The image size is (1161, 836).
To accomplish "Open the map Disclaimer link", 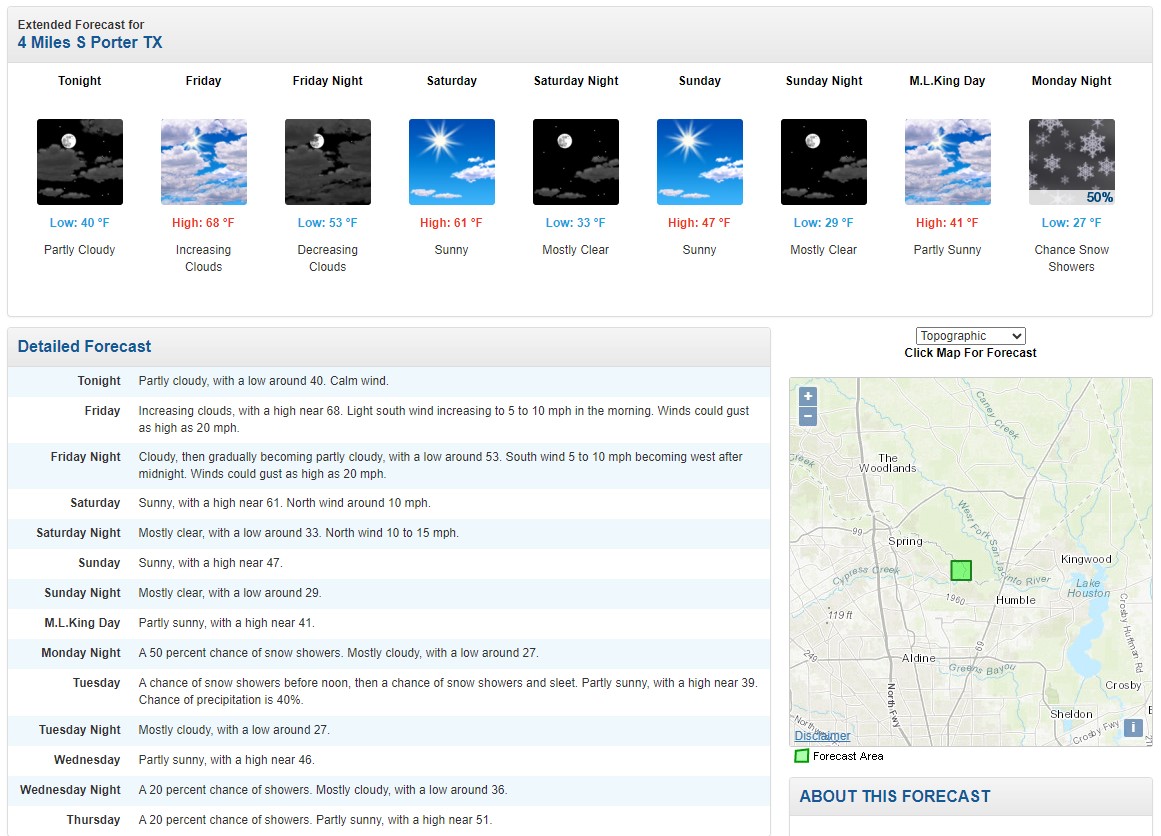I will tap(822, 736).
